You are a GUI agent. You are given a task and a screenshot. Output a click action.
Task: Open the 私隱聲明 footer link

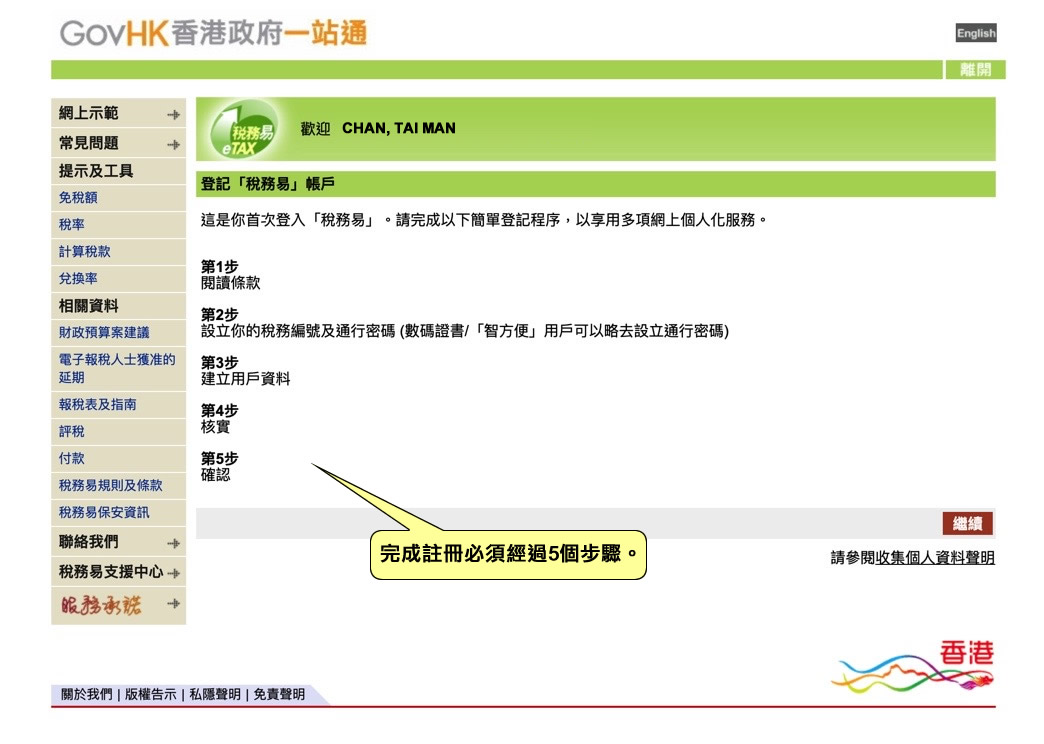215,695
